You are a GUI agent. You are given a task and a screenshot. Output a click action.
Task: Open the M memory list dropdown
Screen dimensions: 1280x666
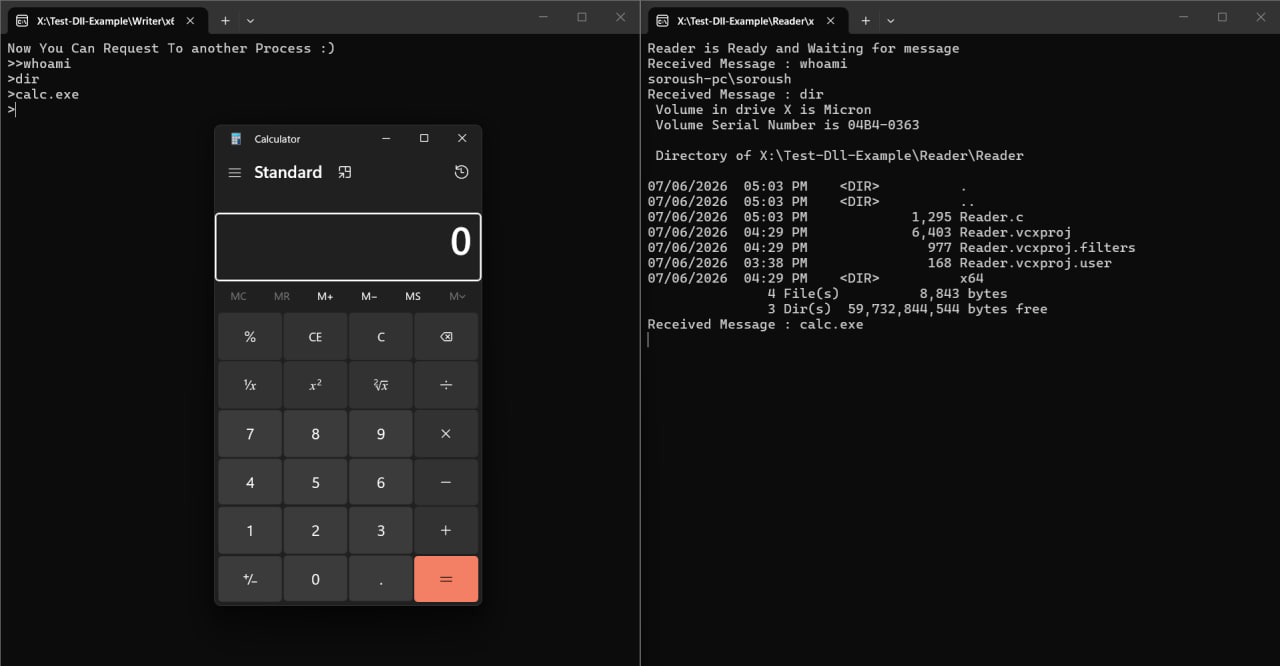coord(457,296)
